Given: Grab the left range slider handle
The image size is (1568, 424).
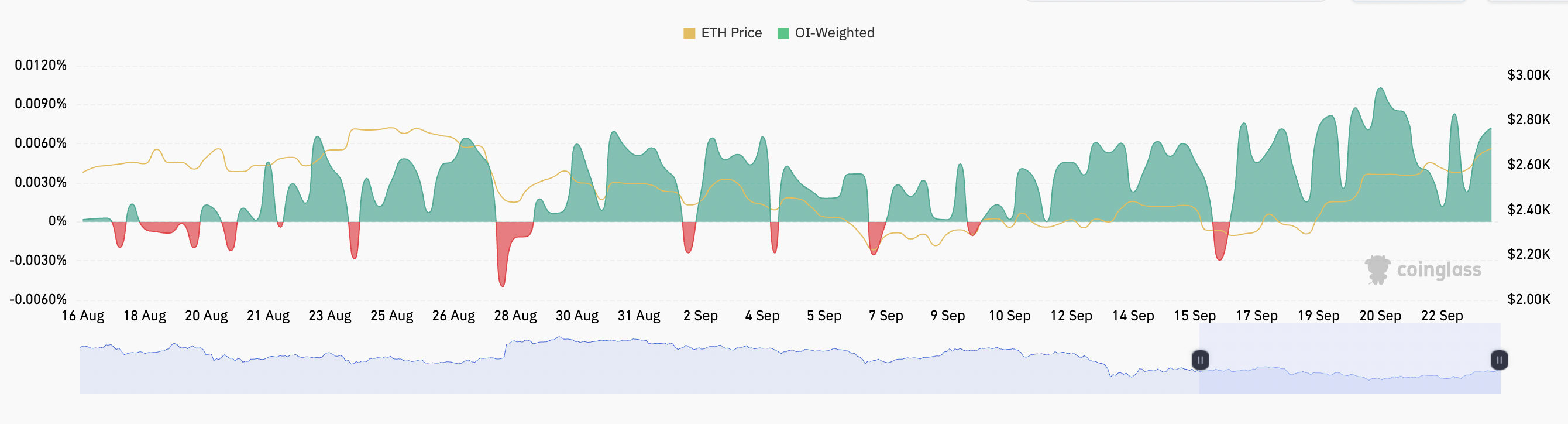Looking at the screenshot, I should pos(1200,360).
